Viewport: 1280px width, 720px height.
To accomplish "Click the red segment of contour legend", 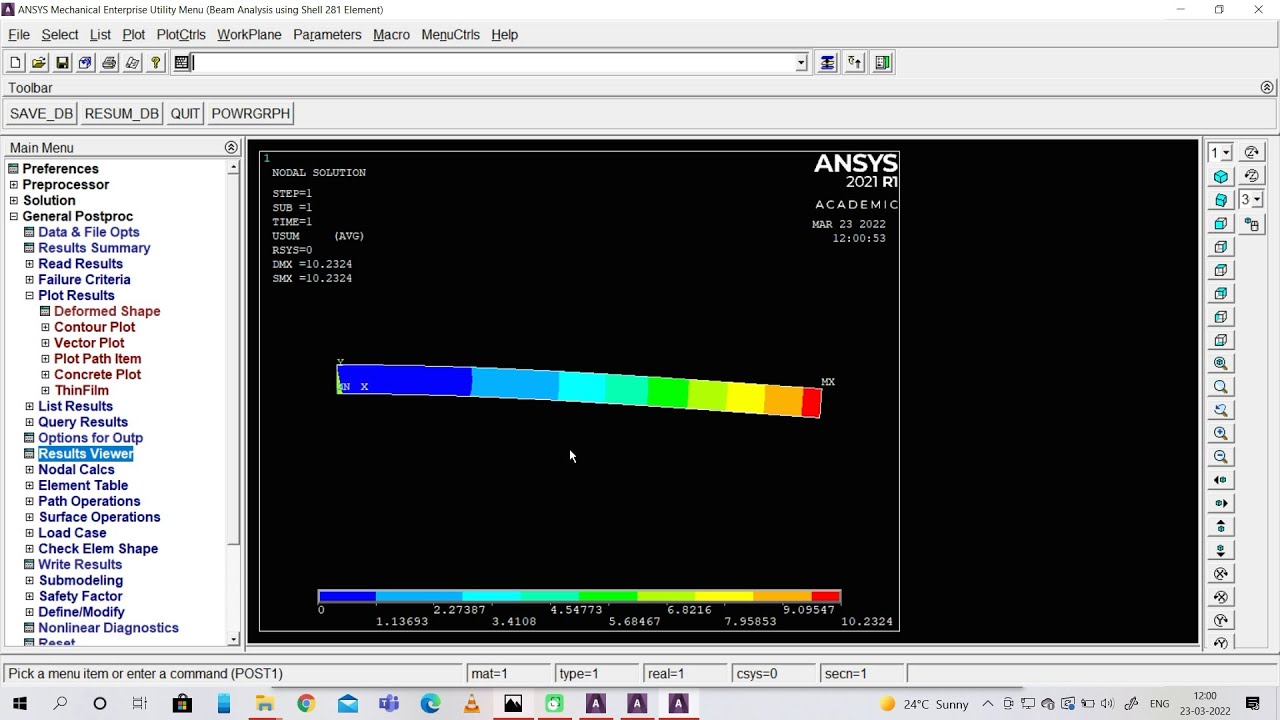I will (x=826, y=597).
